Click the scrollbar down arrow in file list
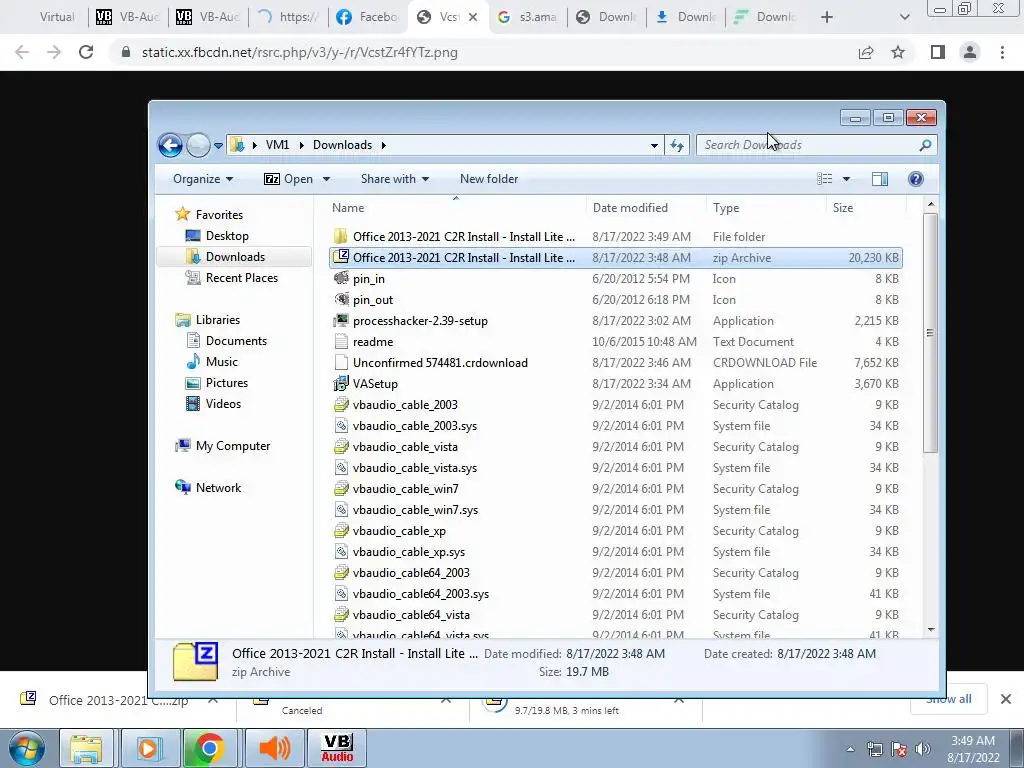1024x768 pixels. [x=931, y=630]
